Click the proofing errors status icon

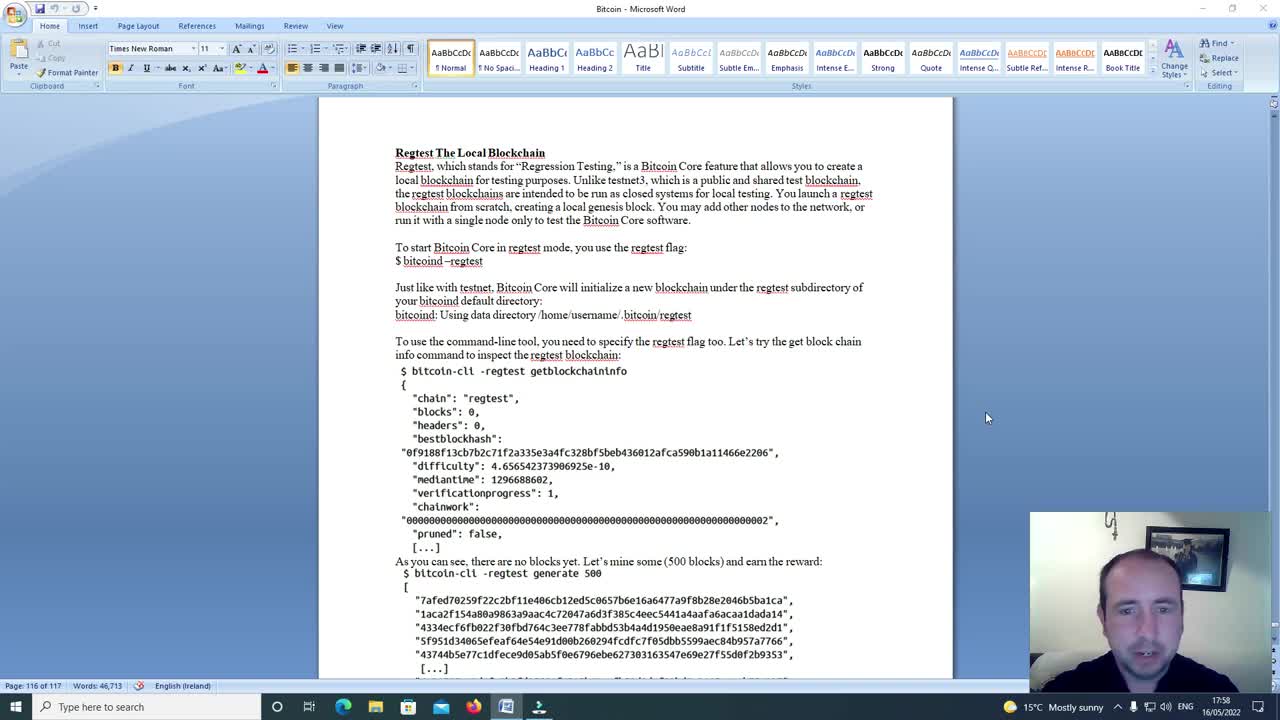(x=139, y=686)
